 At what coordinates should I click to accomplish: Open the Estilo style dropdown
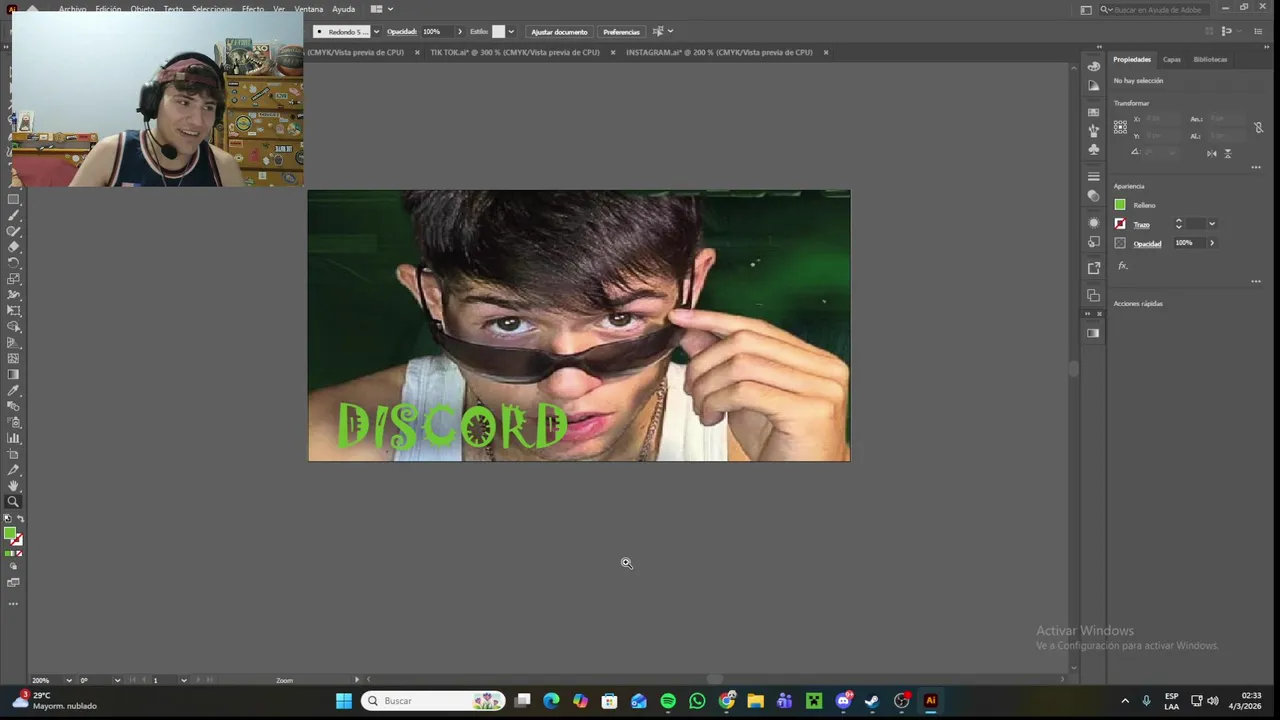coord(511,32)
